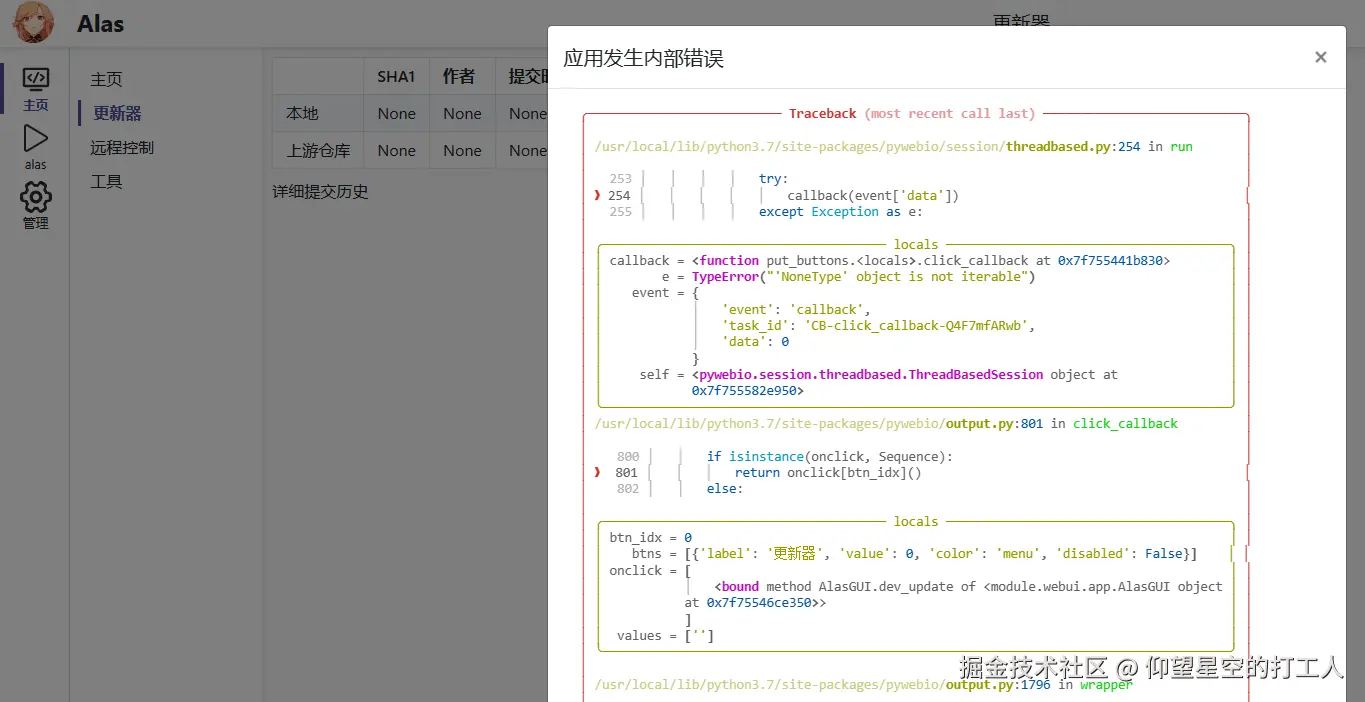
Task: Click the 本地 row label
Action: (x=302, y=113)
